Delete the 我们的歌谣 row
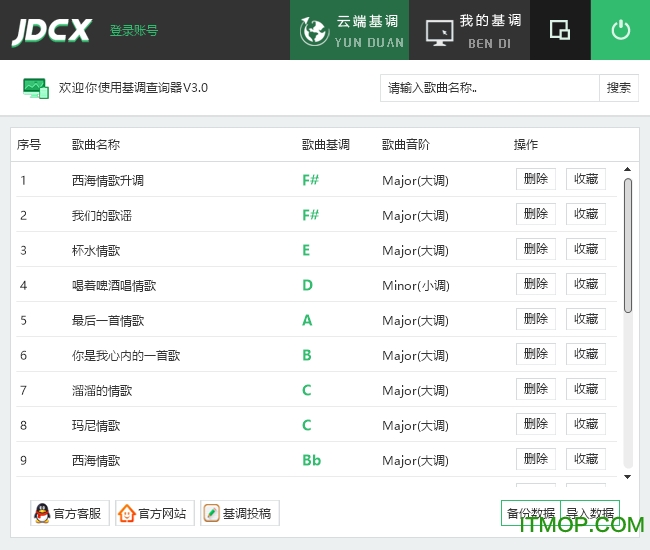 coord(536,214)
